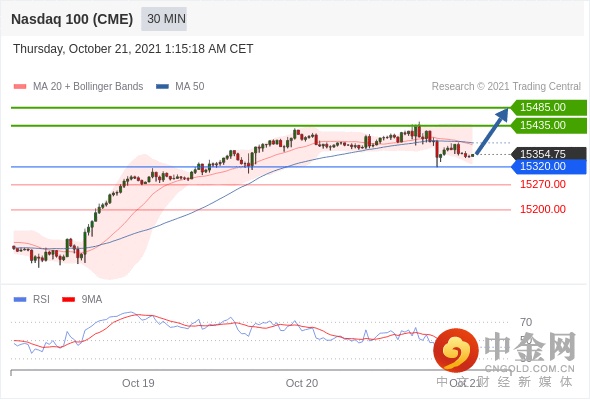Click the 30 MIN timeframe badge
This screenshot has height=400, width=590.
pos(164,19)
